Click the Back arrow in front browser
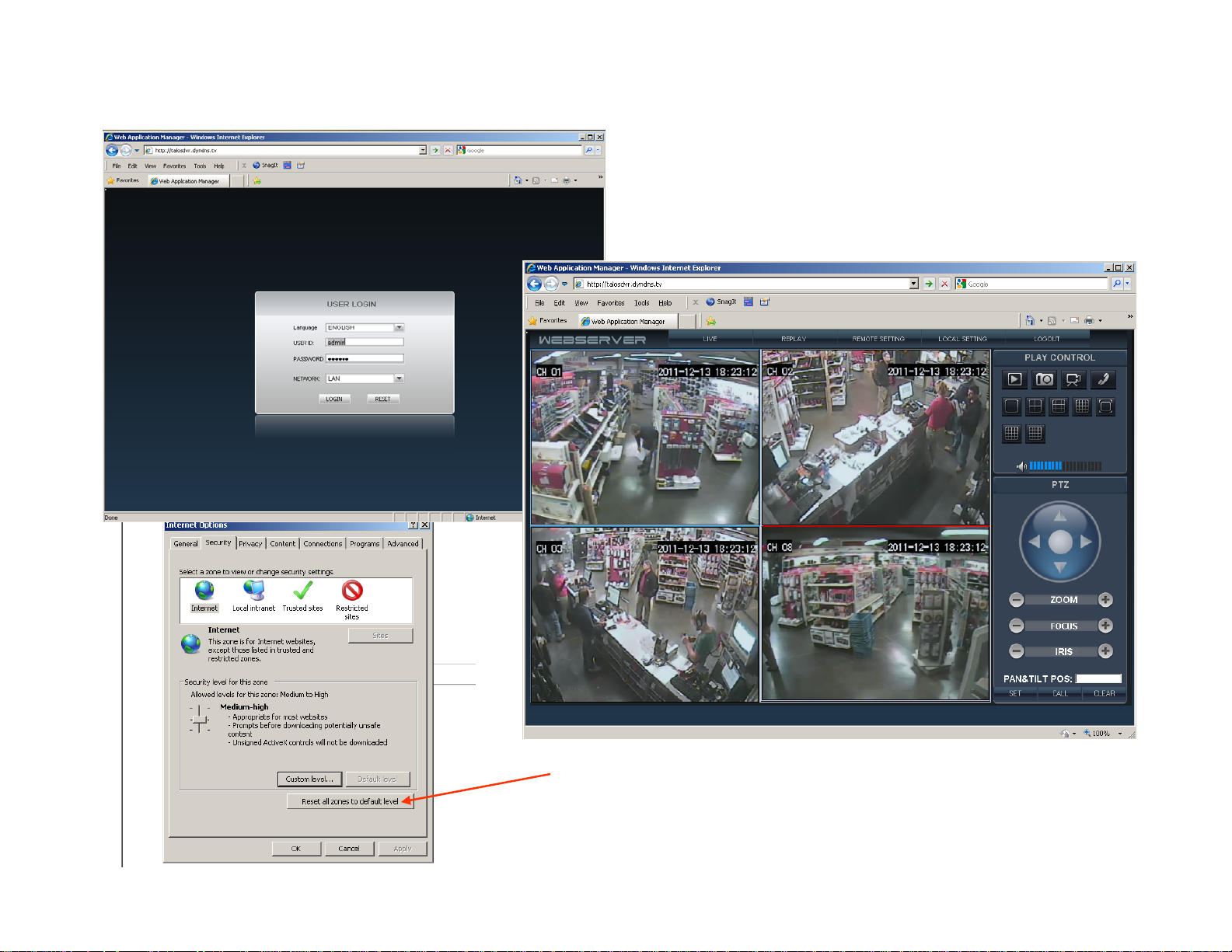1232x952 pixels. (534, 284)
